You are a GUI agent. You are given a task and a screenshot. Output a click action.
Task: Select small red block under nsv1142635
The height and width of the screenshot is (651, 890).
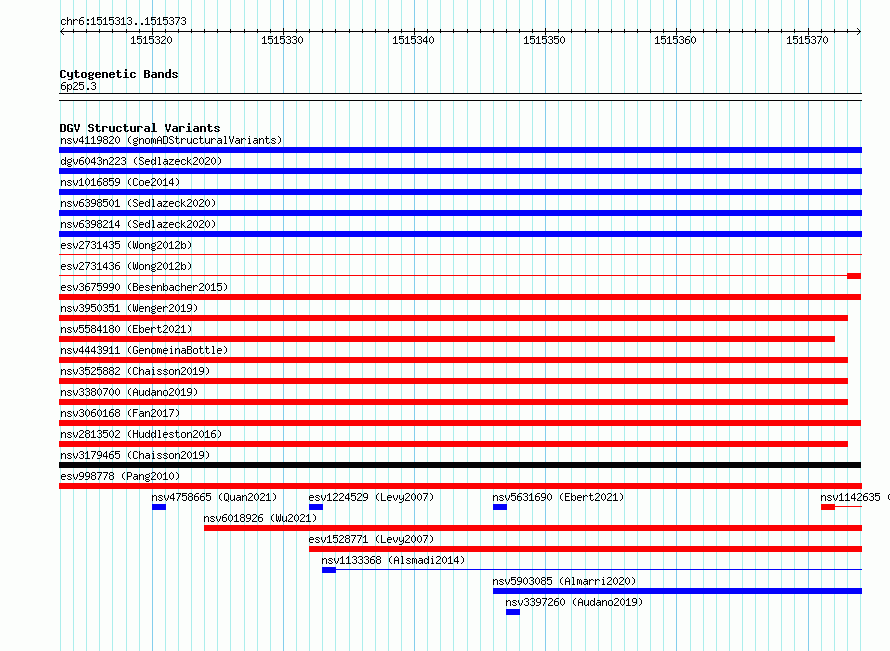[x=828, y=507]
